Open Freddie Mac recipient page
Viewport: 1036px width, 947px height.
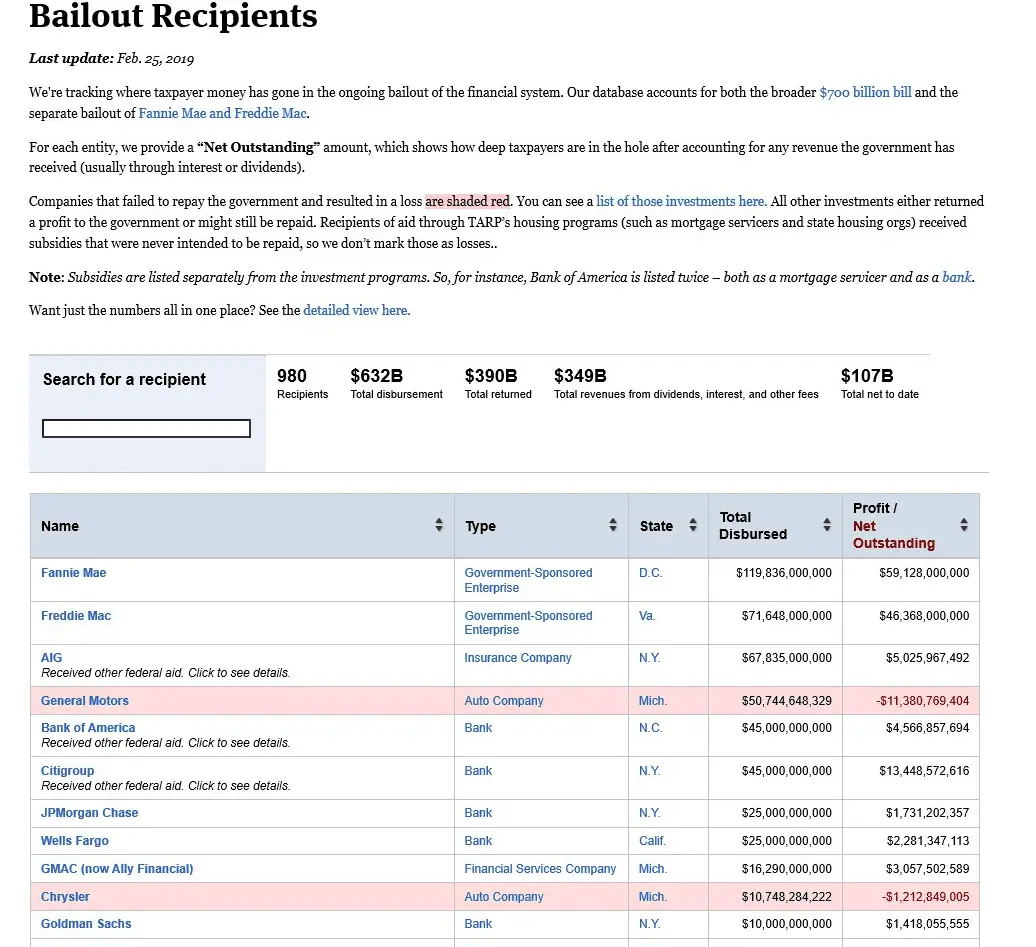coord(76,616)
